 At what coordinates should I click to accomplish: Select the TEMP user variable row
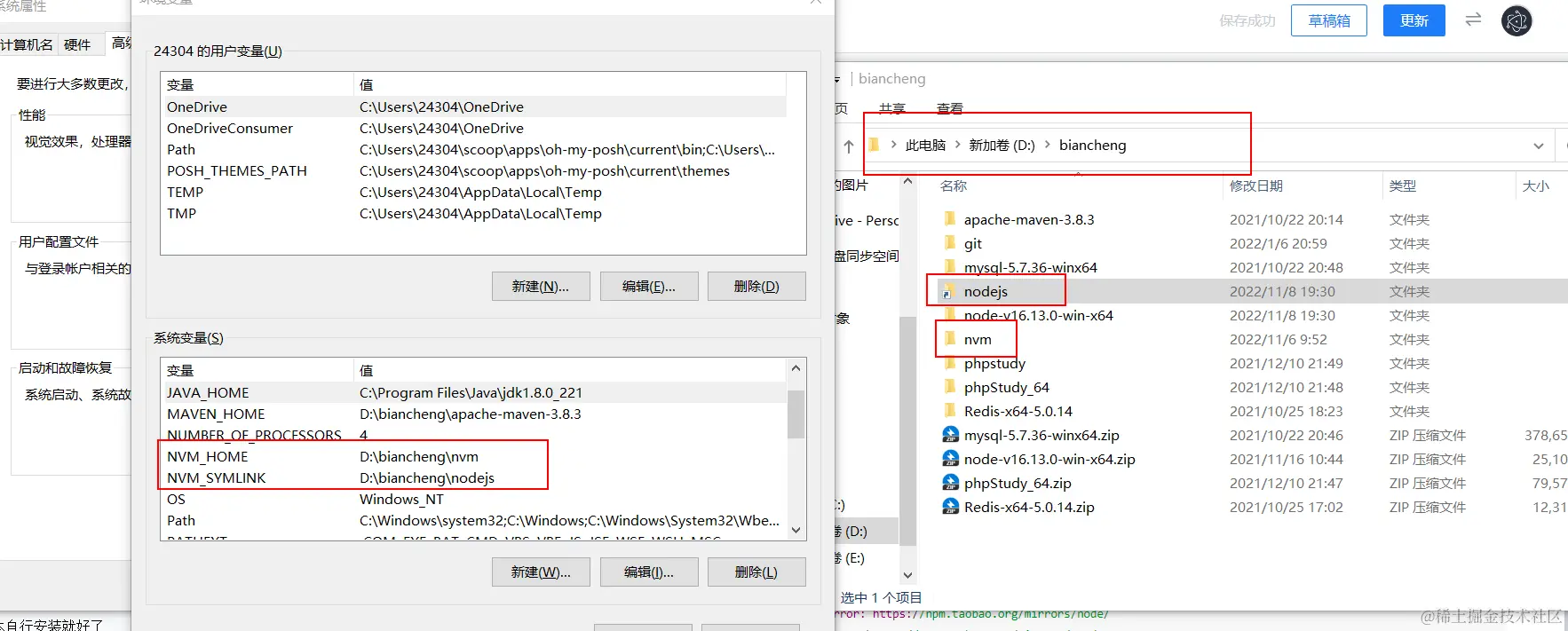[475, 192]
